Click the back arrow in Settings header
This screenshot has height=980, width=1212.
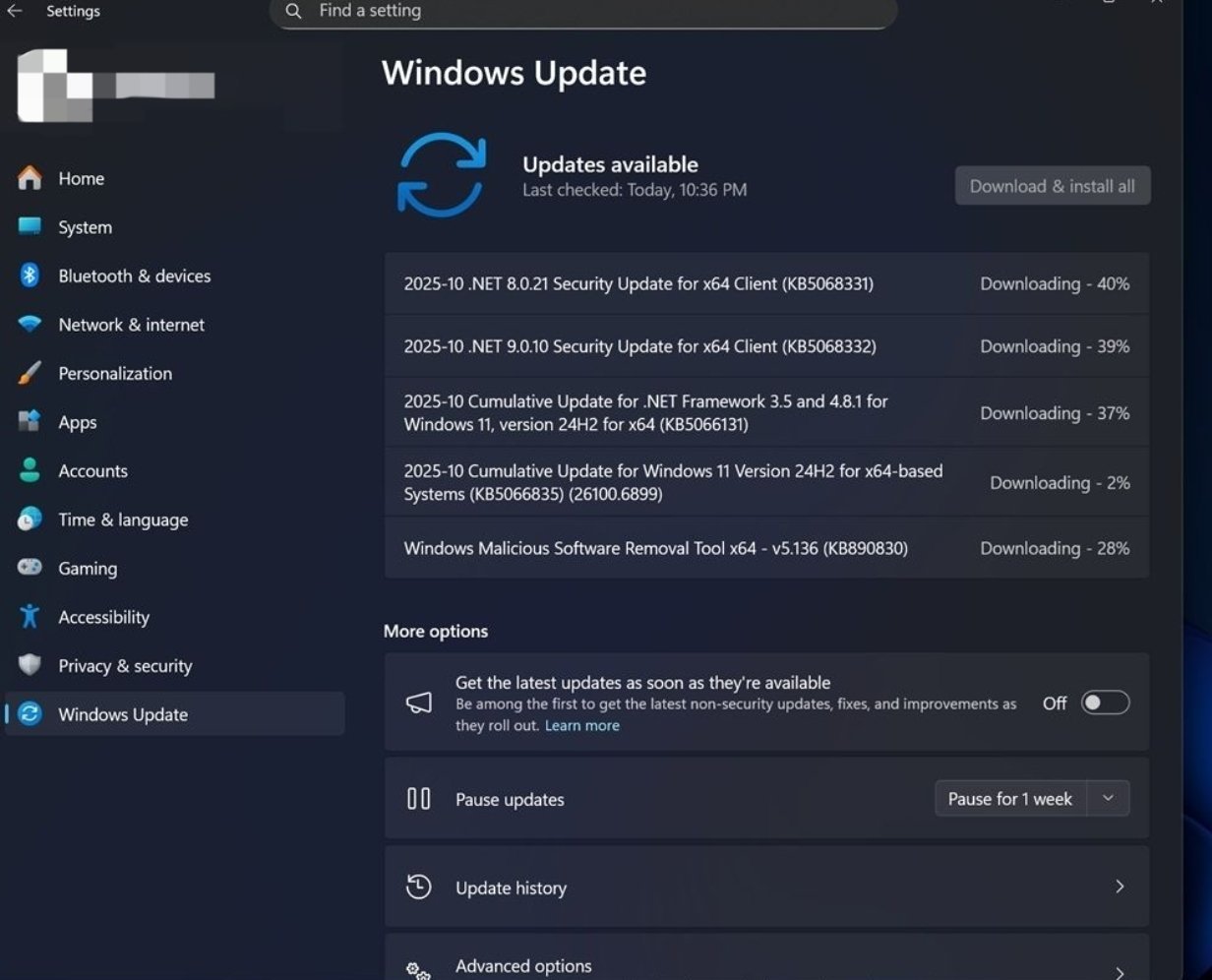click(x=15, y=11)
